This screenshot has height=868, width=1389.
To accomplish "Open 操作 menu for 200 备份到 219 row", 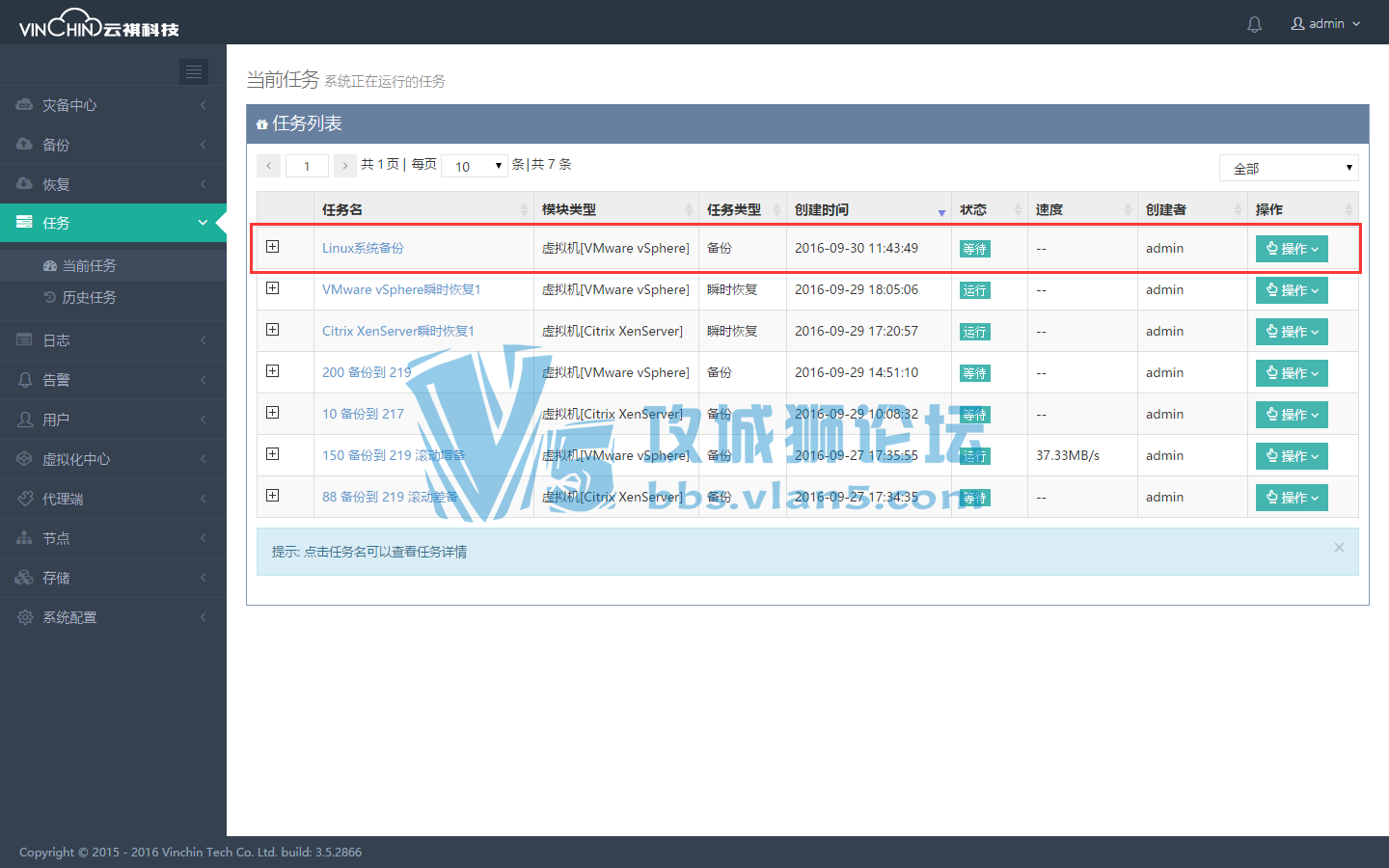I will (x=1292, y=373).
